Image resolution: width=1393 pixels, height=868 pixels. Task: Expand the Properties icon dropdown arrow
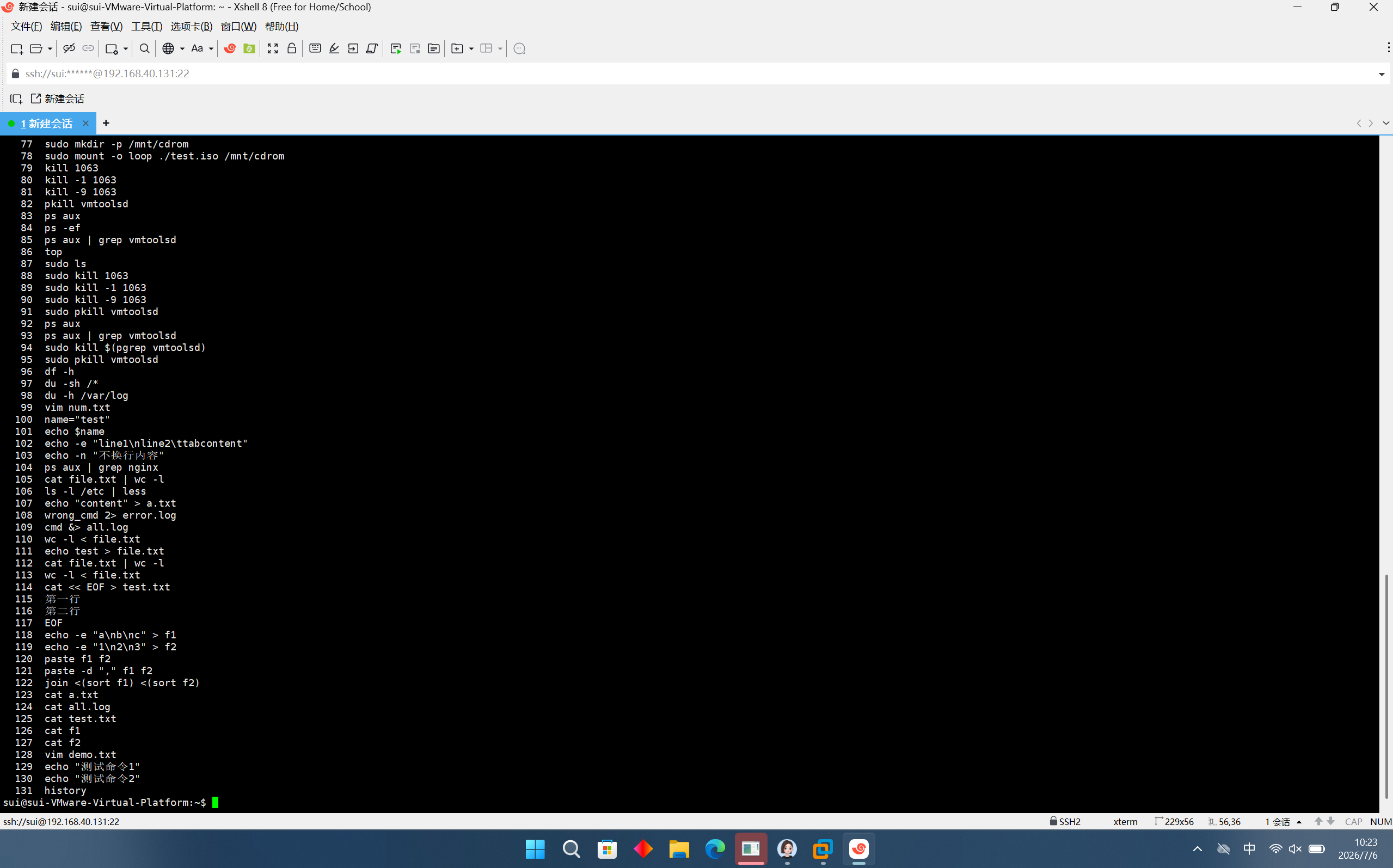coord(125,49)
